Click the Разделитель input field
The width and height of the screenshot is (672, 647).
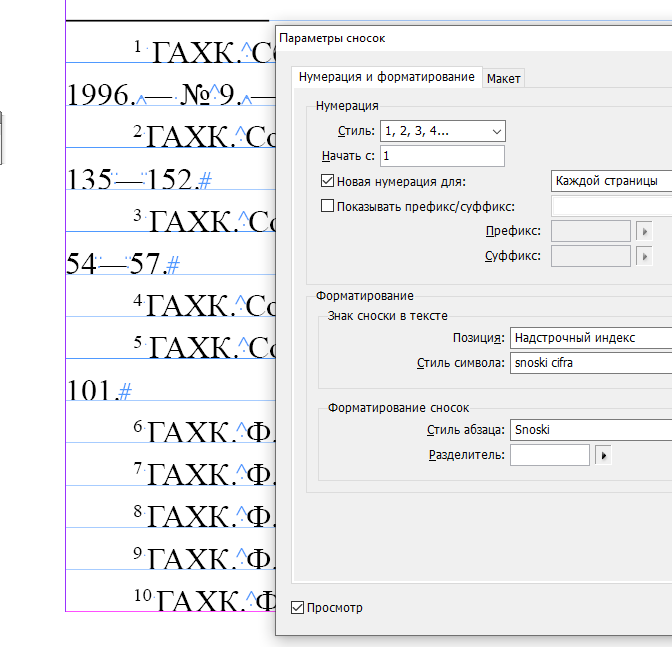549,455
